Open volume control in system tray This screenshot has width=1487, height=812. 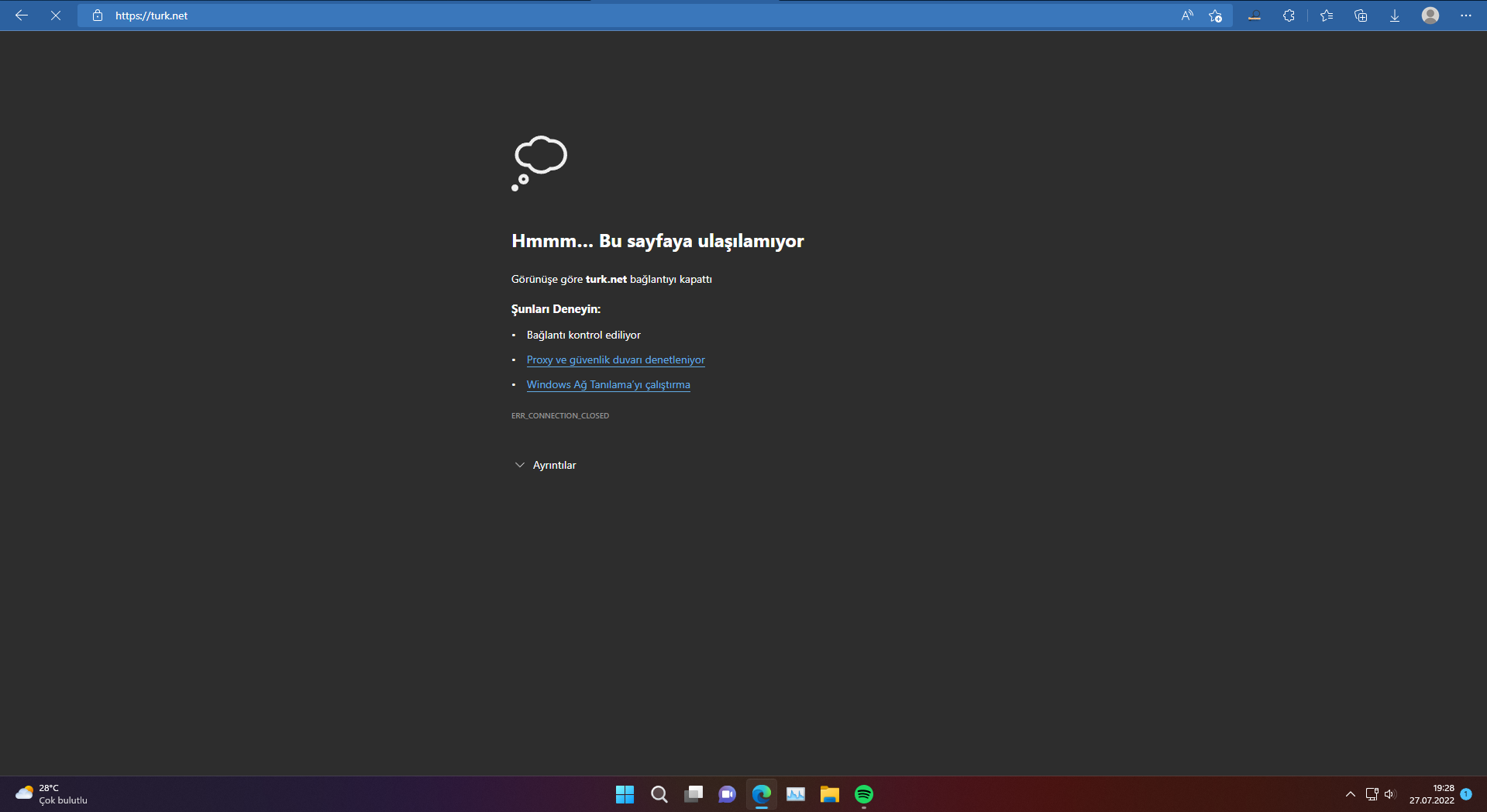[x=1389, y=794]
